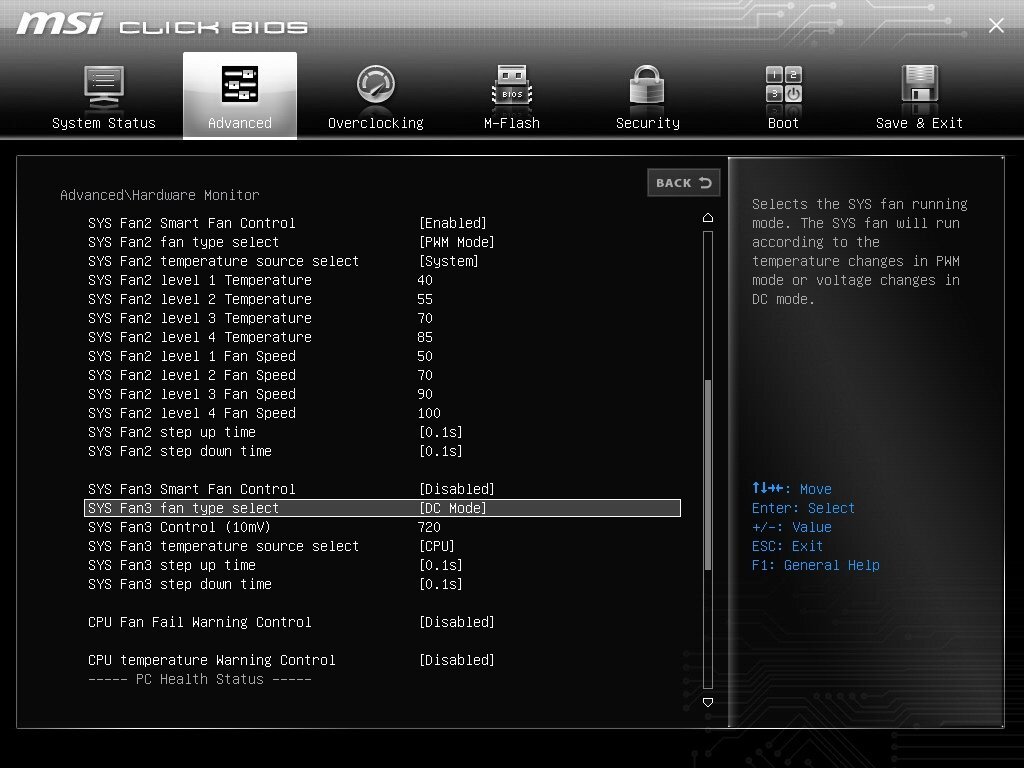The height and width of the screenshot is (768, 1024).
Task: Click the '+/-: Value' hint
Action: click(792, 527)
